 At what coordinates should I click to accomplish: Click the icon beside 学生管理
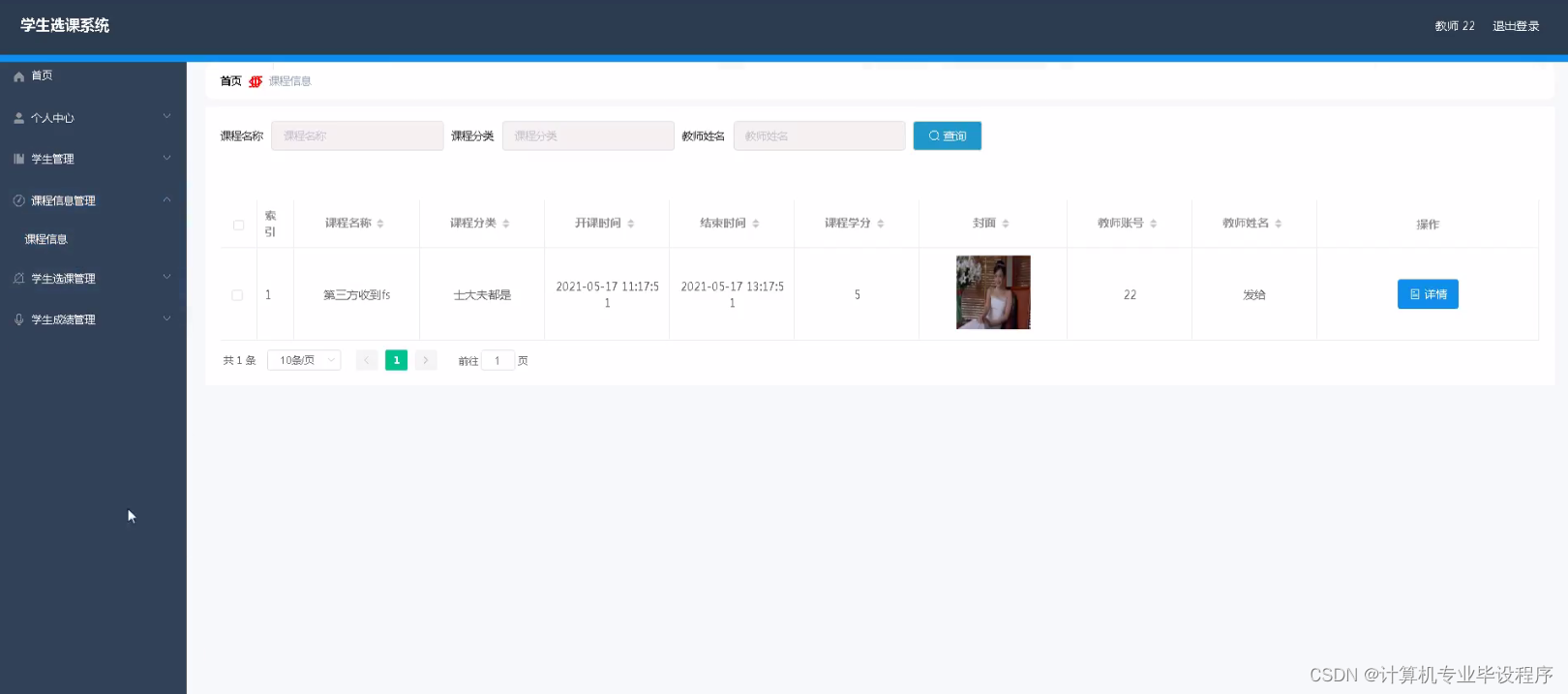coord(18,159)
